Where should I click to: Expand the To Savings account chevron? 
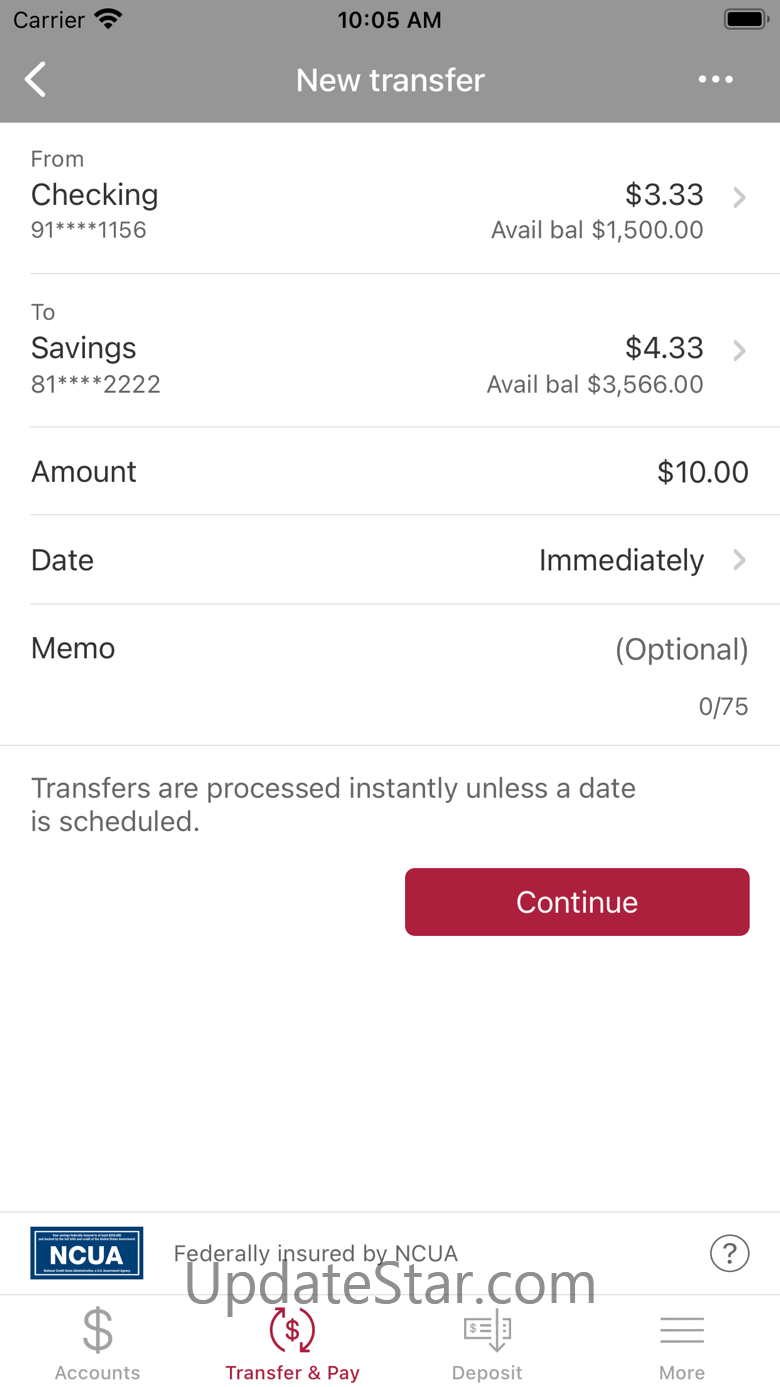click(x=739, y=350)
